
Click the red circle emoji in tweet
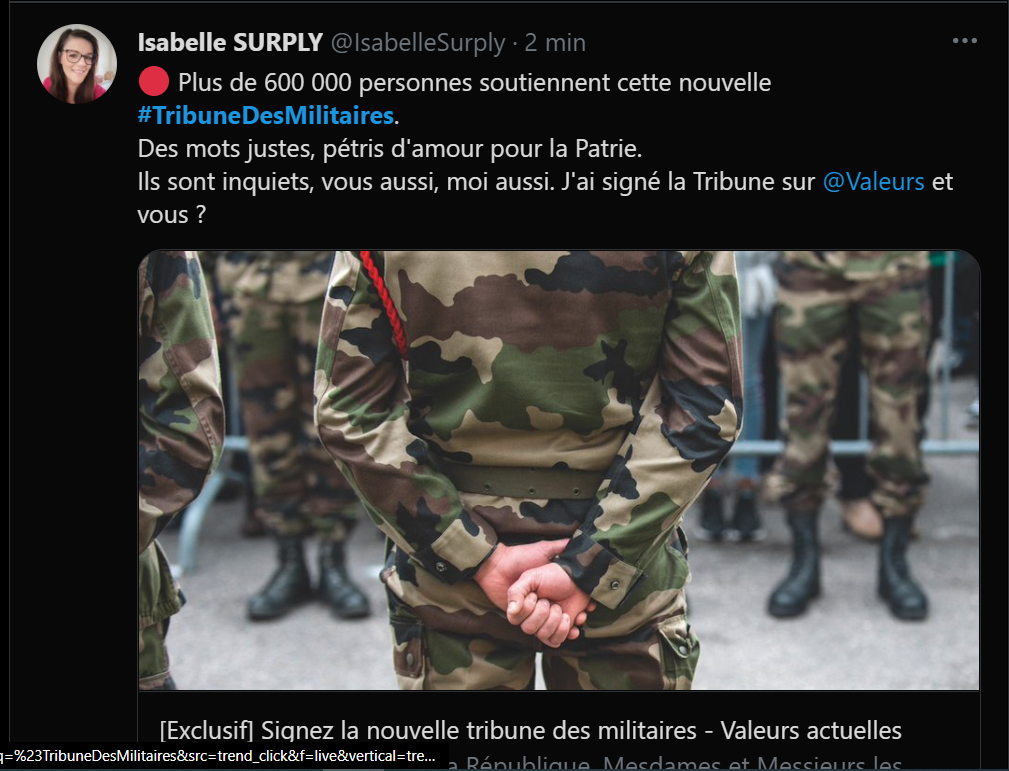click(x=154, y=82)
